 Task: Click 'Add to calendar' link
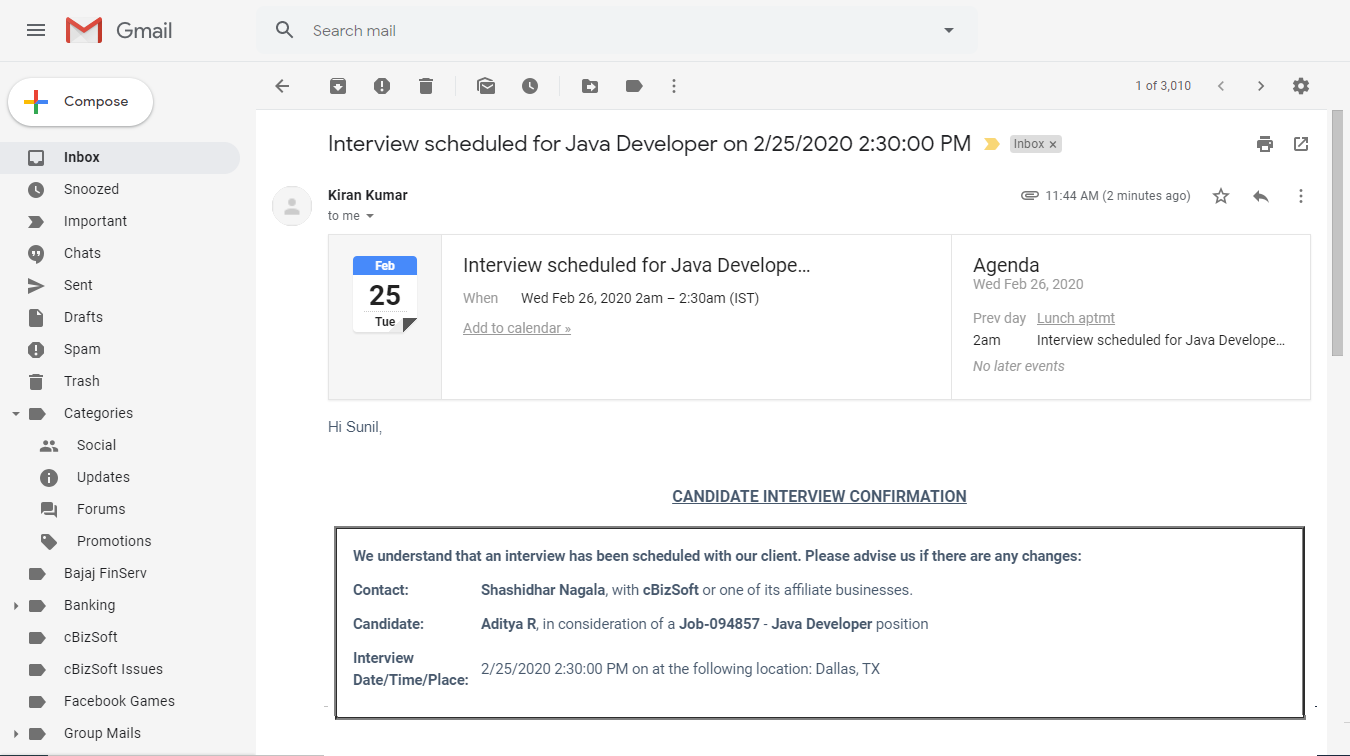517,328
